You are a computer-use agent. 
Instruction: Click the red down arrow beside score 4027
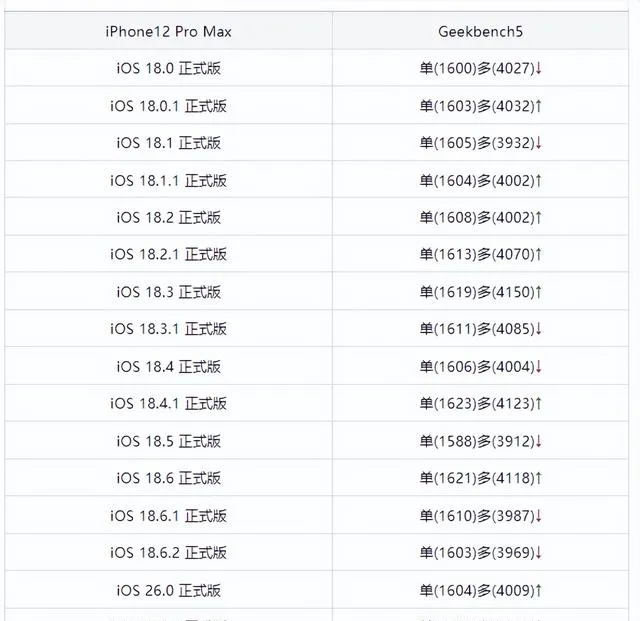(538, 68)
